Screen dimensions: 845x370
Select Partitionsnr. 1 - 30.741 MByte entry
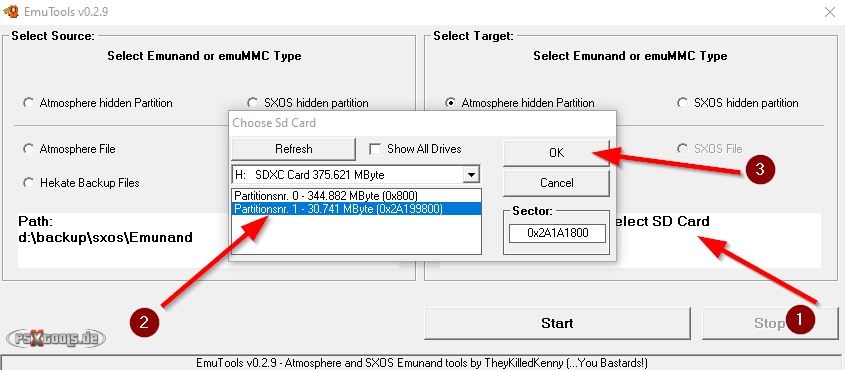[356, 208]
